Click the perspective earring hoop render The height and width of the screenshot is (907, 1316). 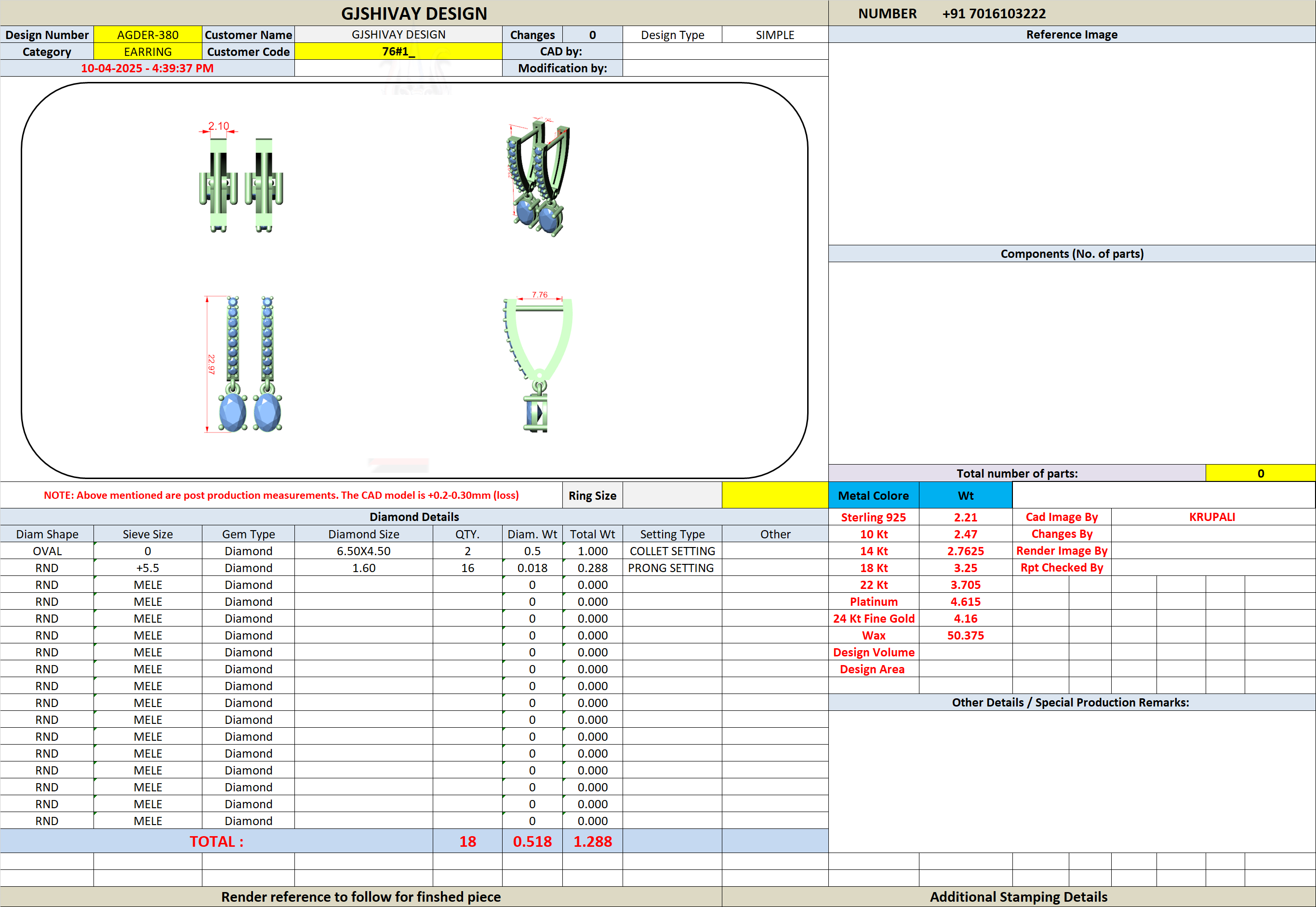pos(538,177)
